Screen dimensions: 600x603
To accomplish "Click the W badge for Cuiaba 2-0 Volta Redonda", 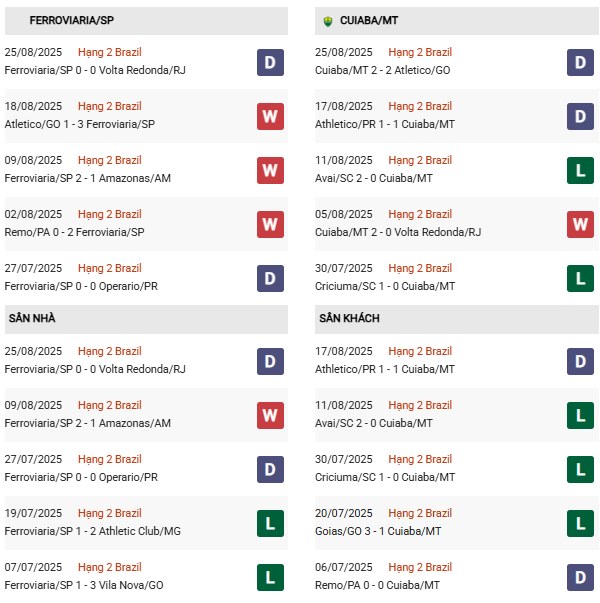I will point(581,224).
